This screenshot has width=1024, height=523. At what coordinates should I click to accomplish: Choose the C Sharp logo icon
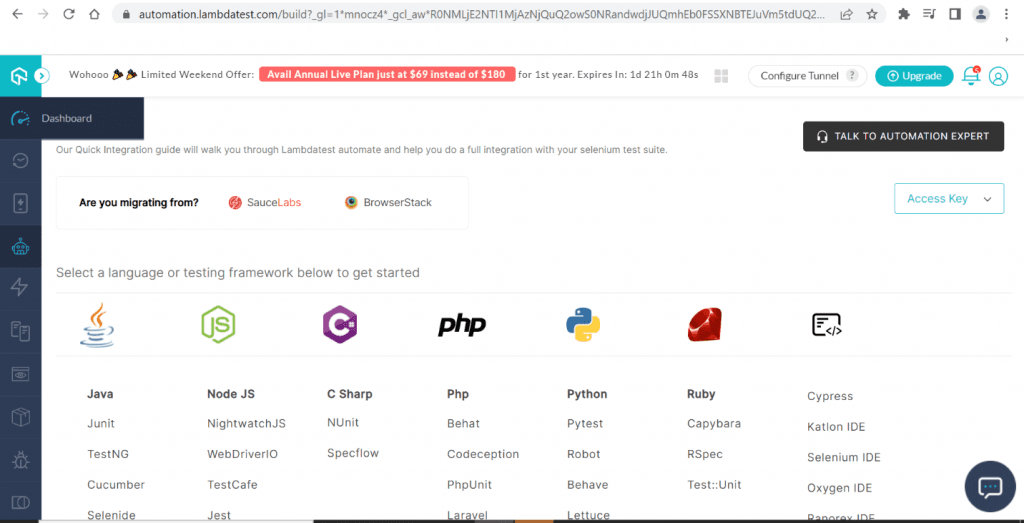340,324
